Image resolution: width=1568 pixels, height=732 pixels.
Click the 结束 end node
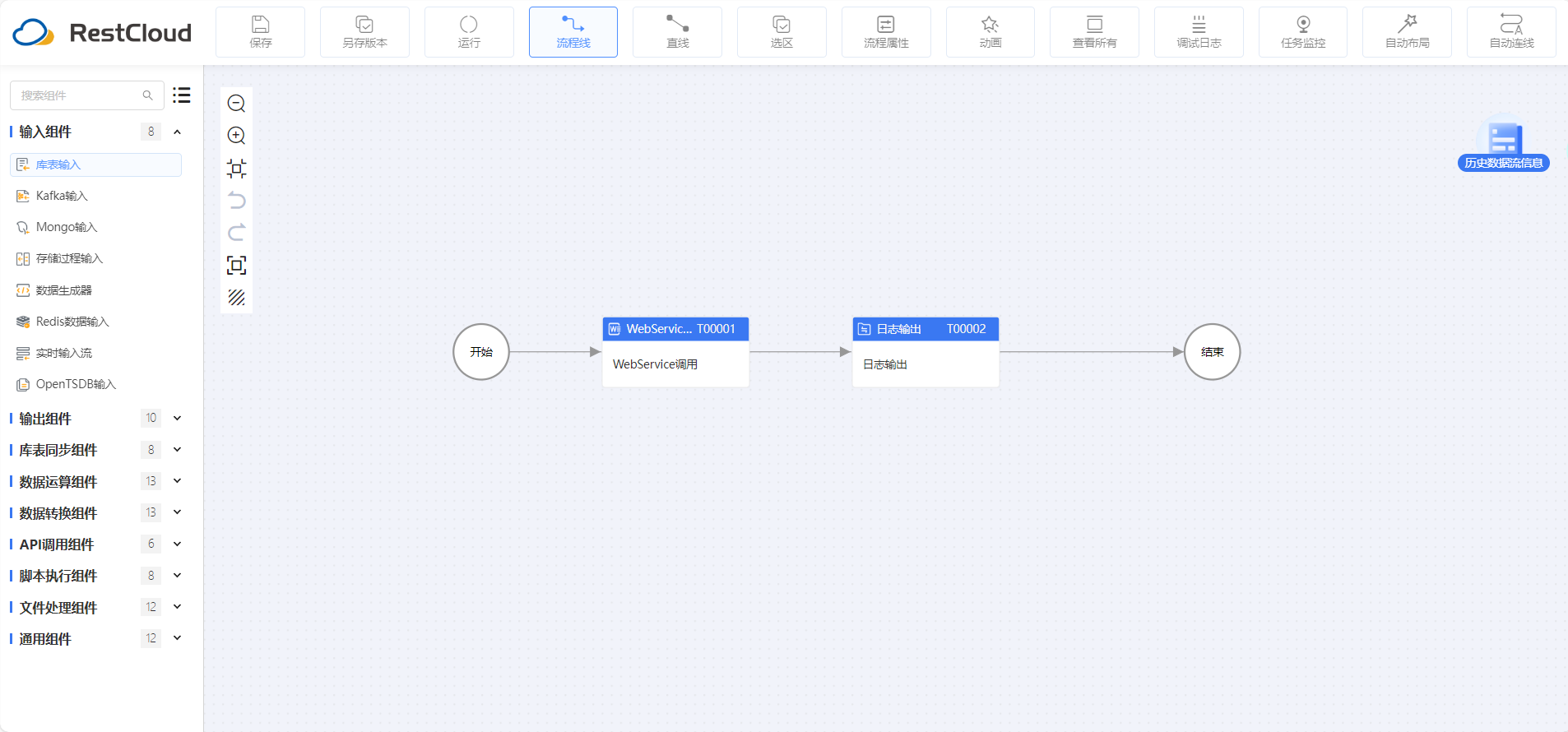click(x=1212, y=352)
